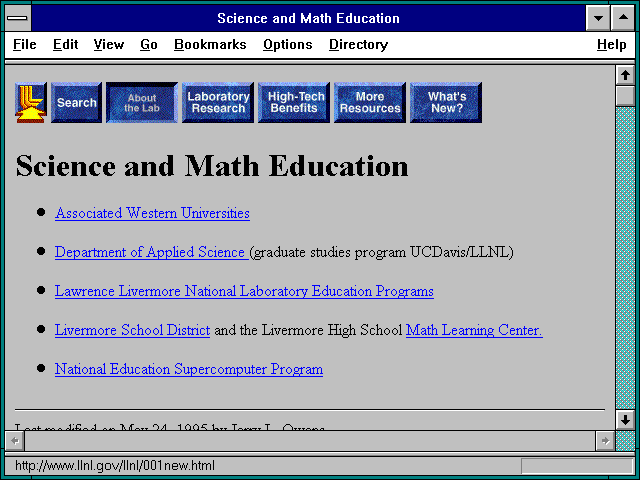Click the LLNL logo home icon
This screenshot has height=480, width=640.
(x=31, y=102)
